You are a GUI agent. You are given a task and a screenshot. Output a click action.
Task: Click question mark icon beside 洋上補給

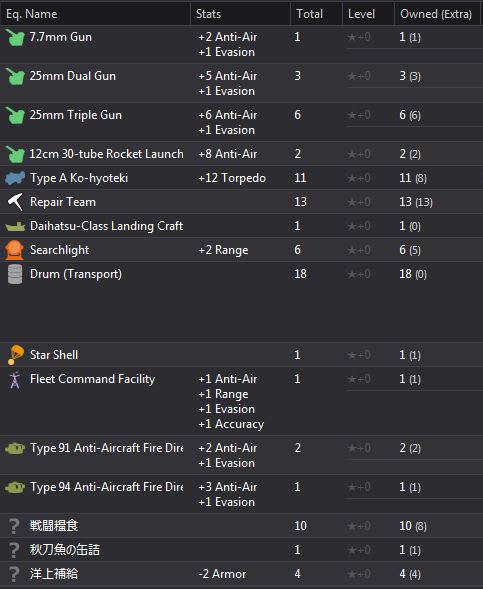14,574
